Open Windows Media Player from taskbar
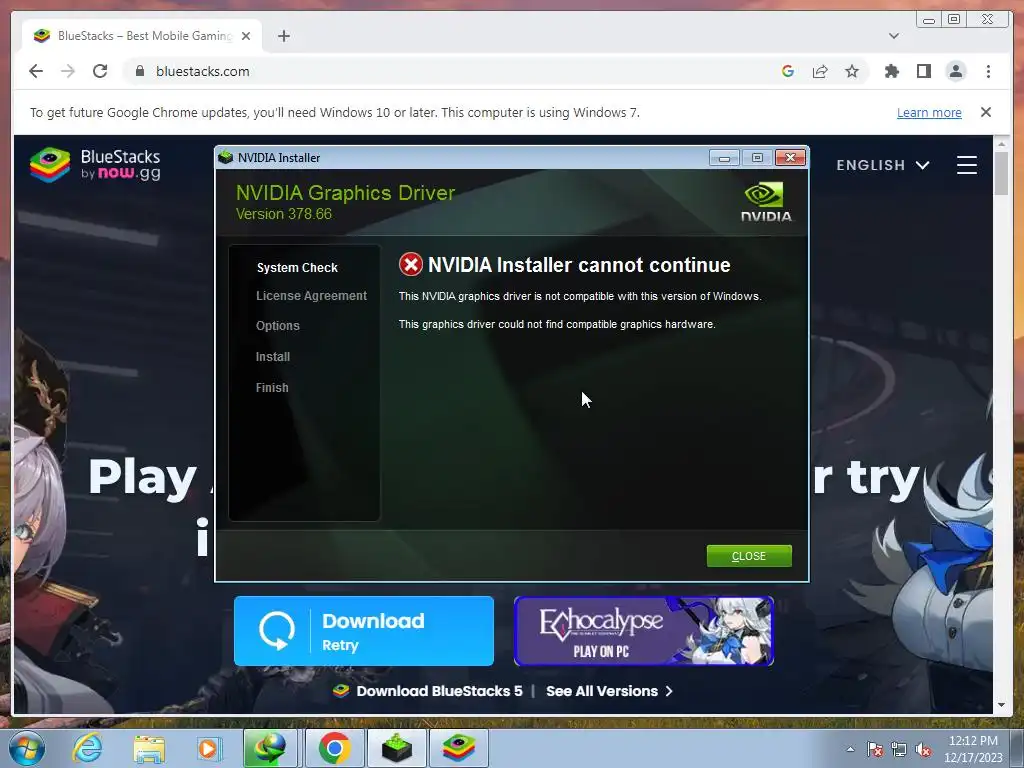Screen dimensions: 1024x768 (210, 748)
